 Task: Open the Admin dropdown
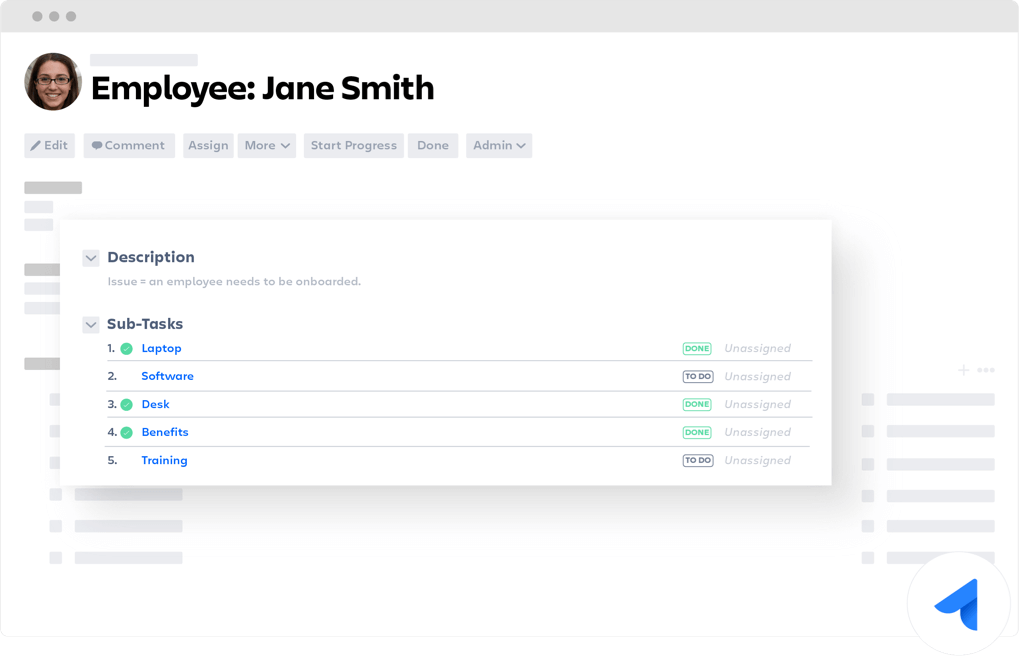pos(498,145)
